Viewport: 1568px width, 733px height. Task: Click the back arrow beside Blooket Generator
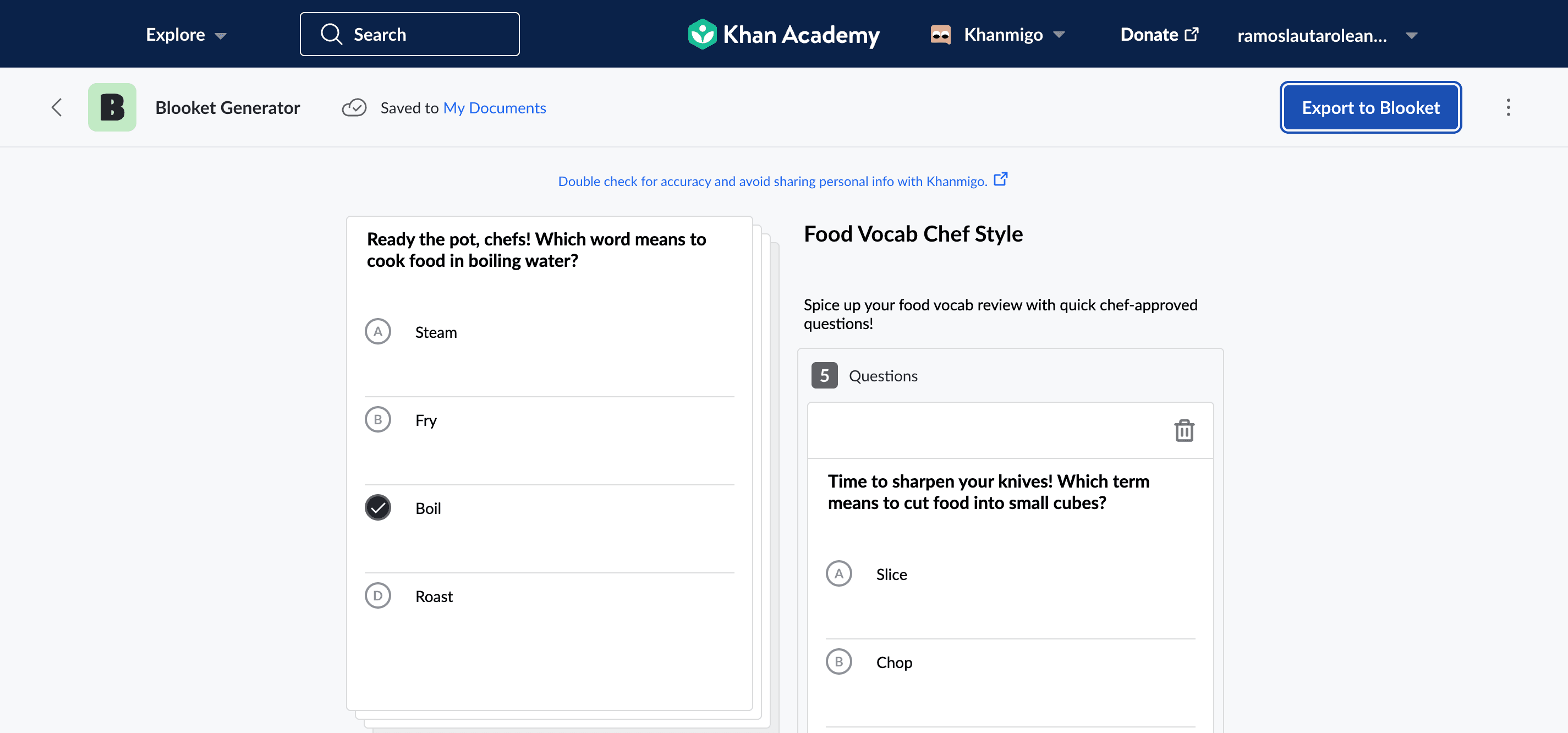pos(57,108)
